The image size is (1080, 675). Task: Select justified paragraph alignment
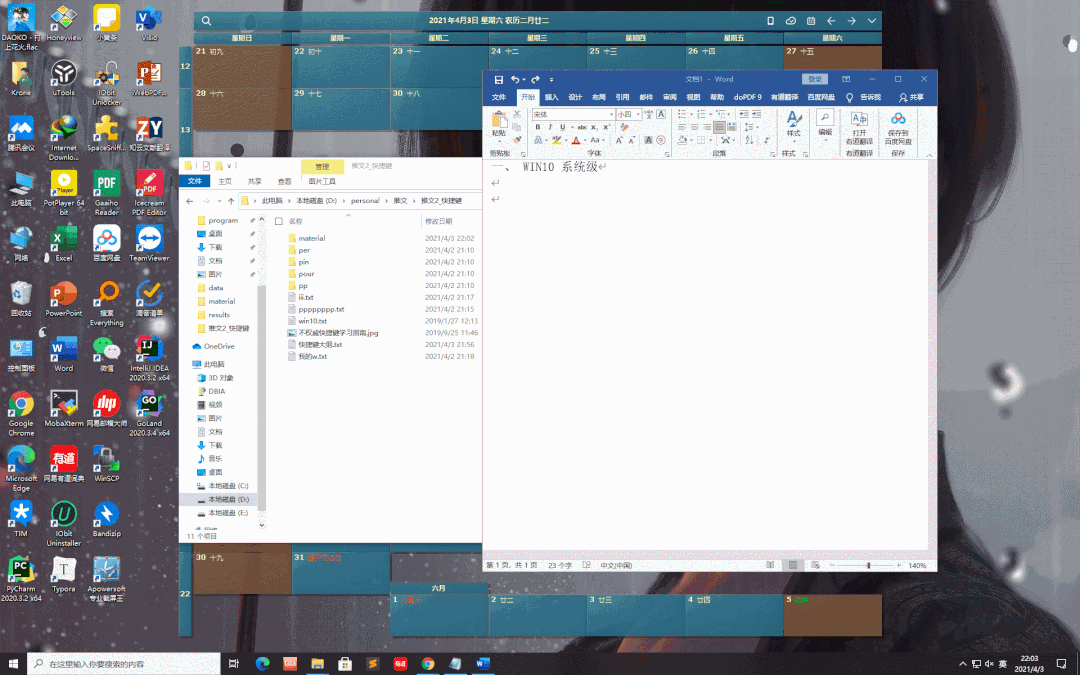[x=719, y=127]
